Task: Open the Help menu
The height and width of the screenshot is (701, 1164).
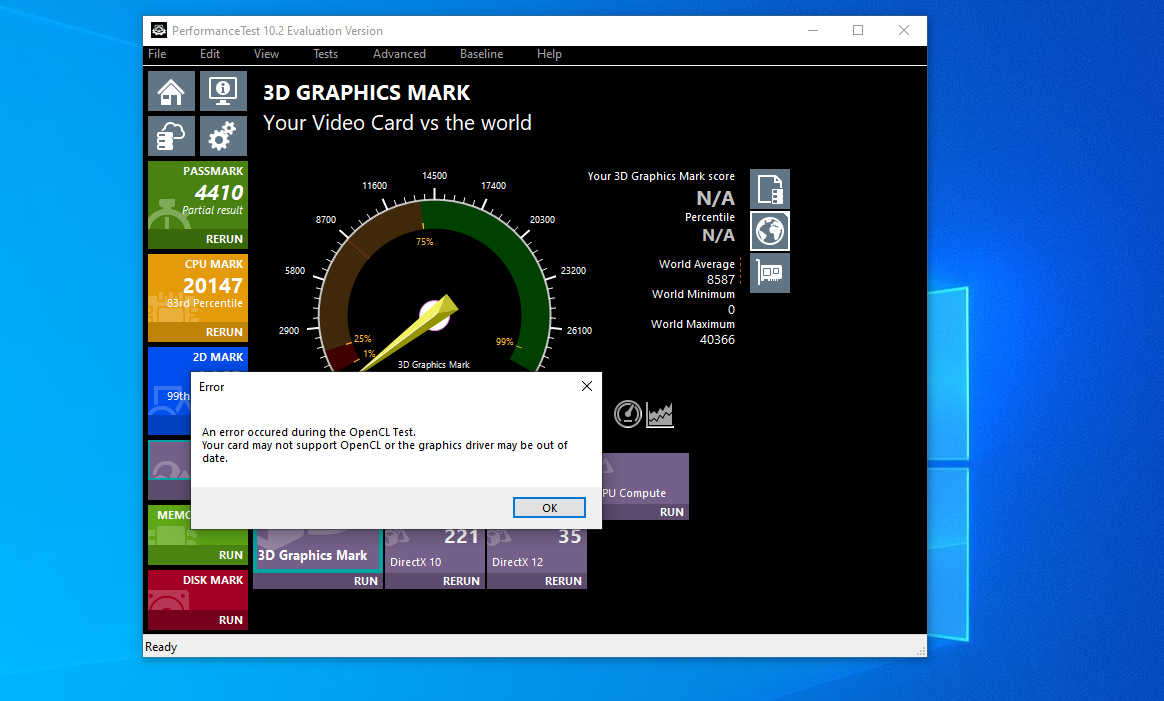Action: [x=549, y=53]
